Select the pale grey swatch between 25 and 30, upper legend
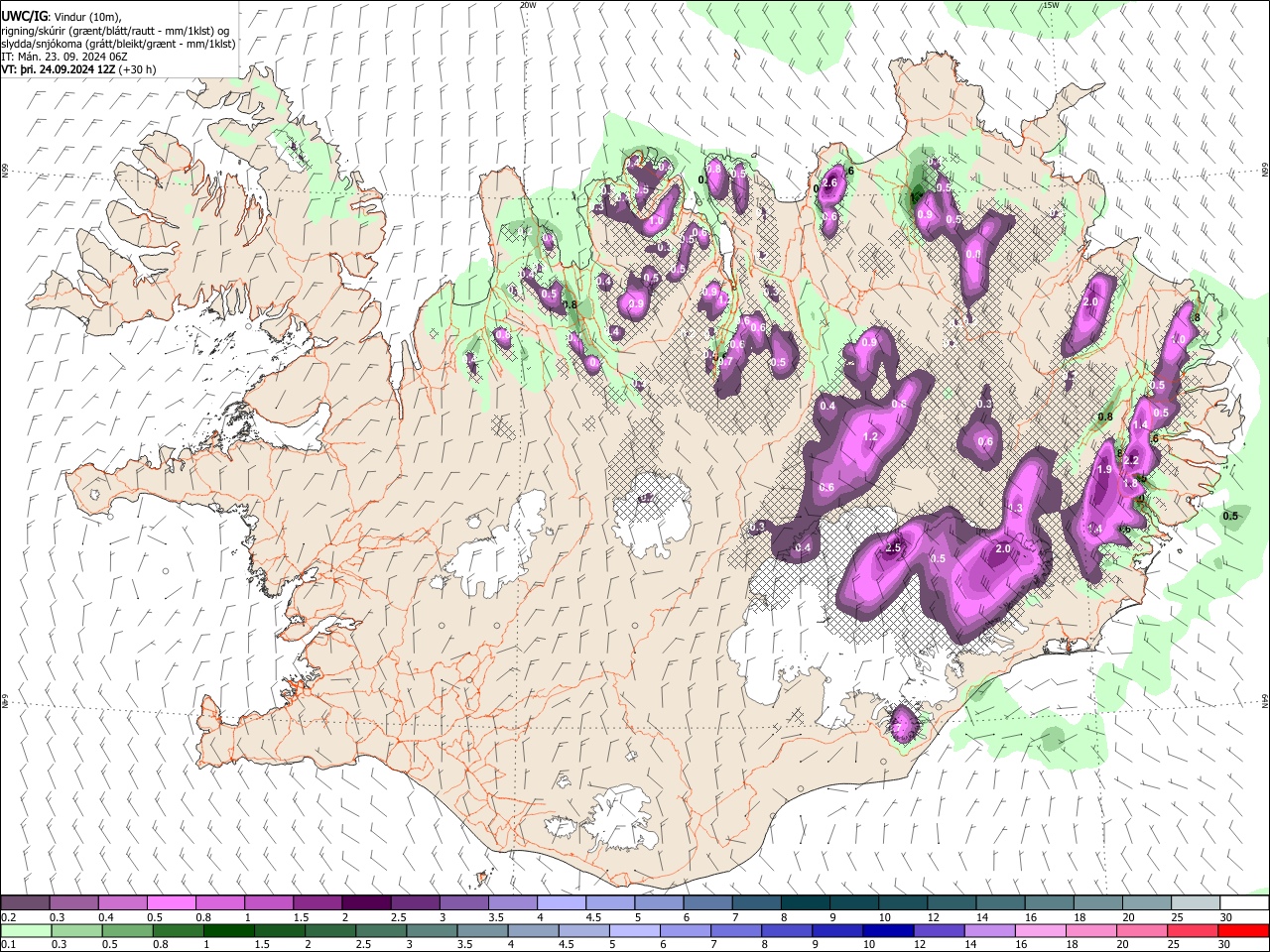Screen dimensions: 1270x952 [x=1195, y=903]
